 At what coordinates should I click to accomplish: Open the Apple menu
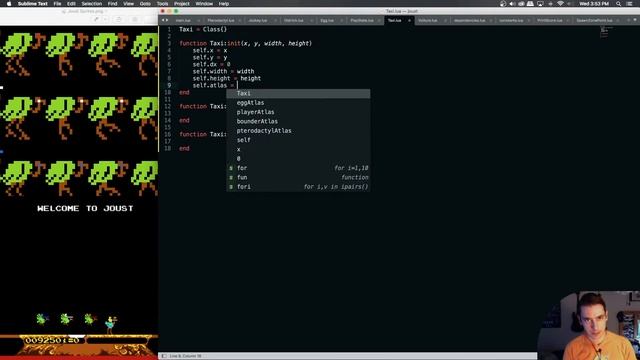point(9,4)
